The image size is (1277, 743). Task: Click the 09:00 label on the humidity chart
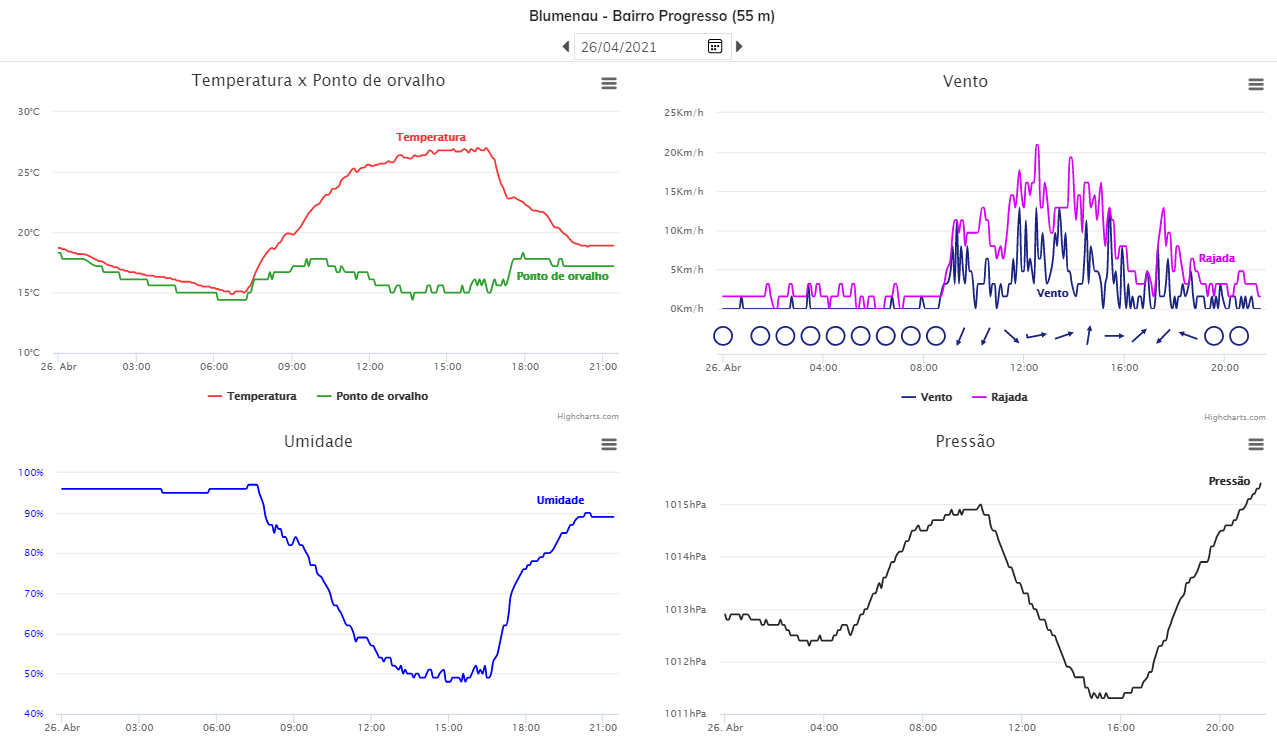[293, 728]
